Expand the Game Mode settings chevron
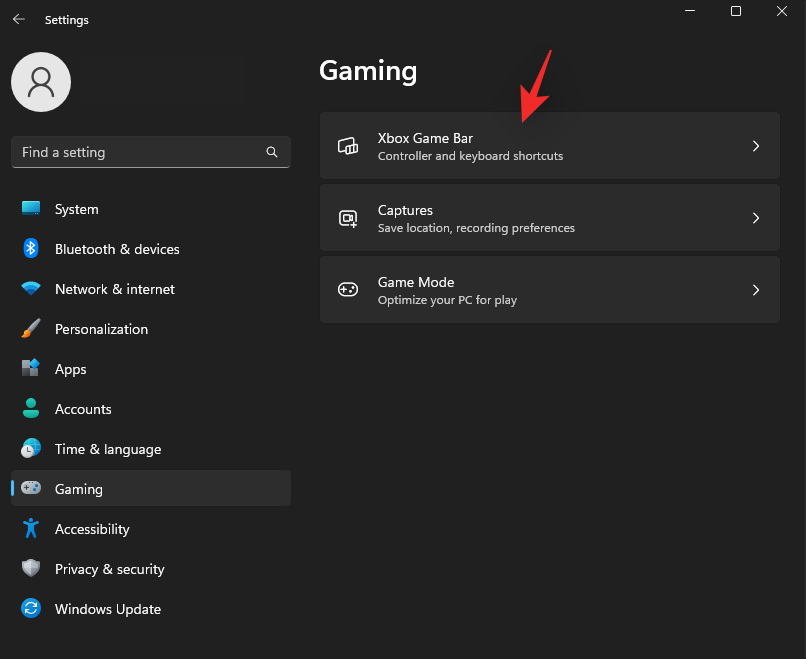 (x=757, y=289)
